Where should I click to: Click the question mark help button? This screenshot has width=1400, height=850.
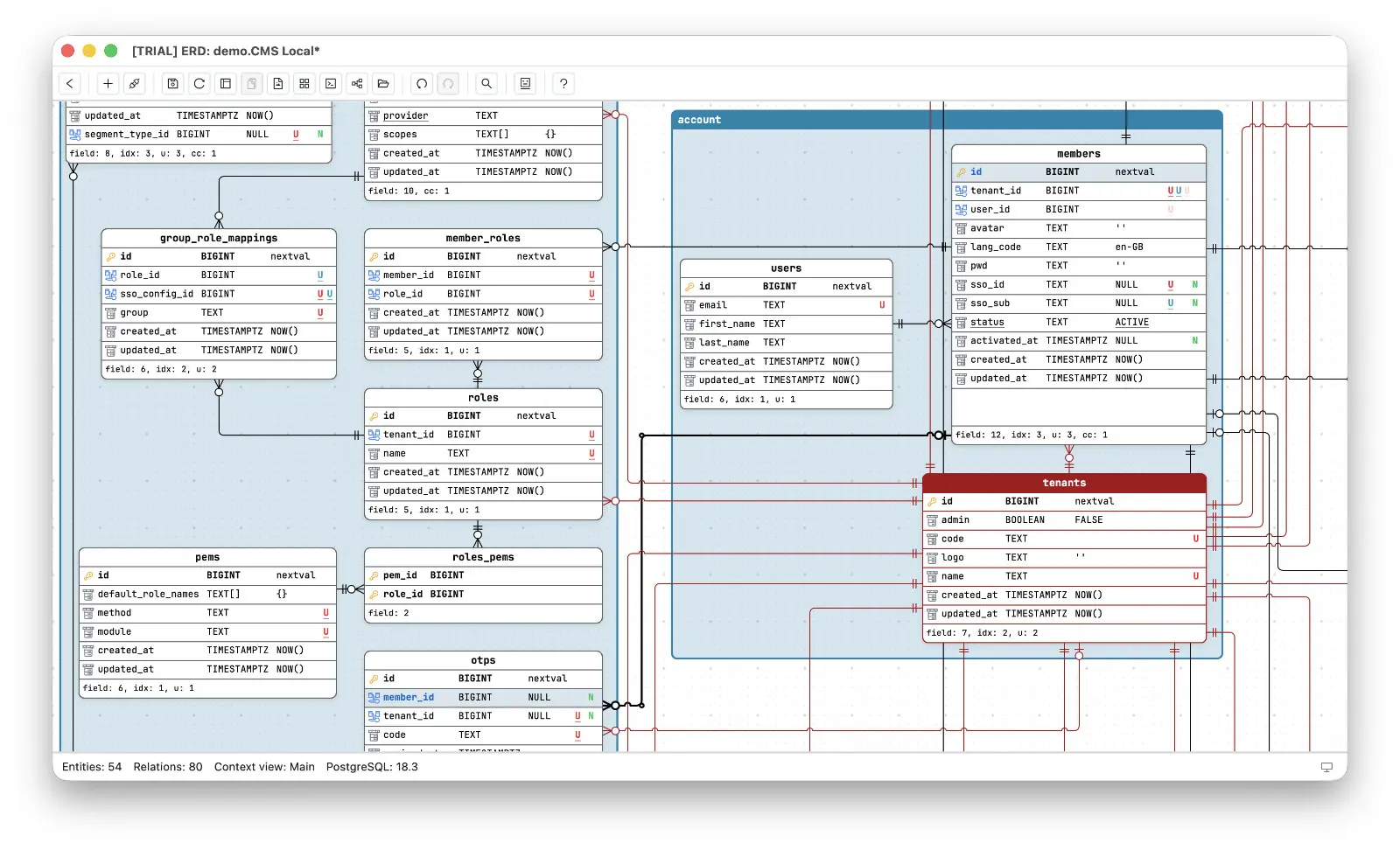pos(563,84)
